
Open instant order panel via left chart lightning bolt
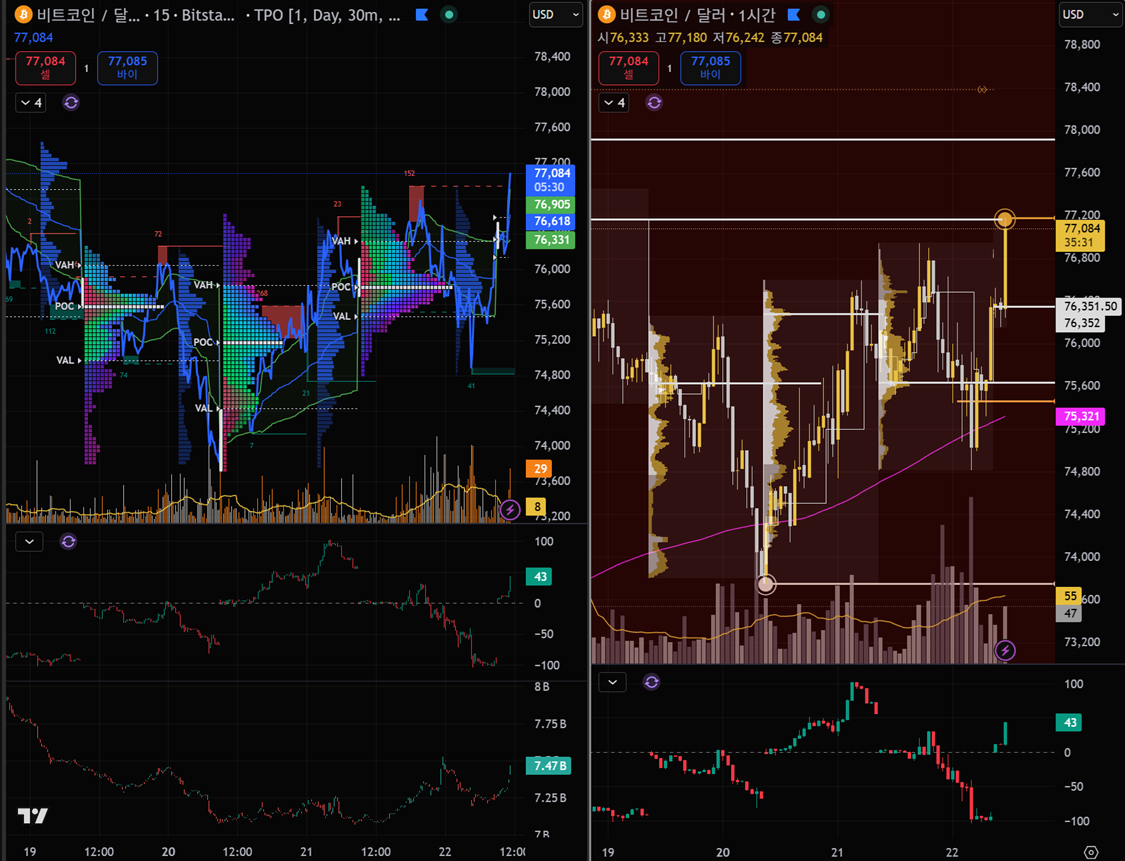(510, 509)
